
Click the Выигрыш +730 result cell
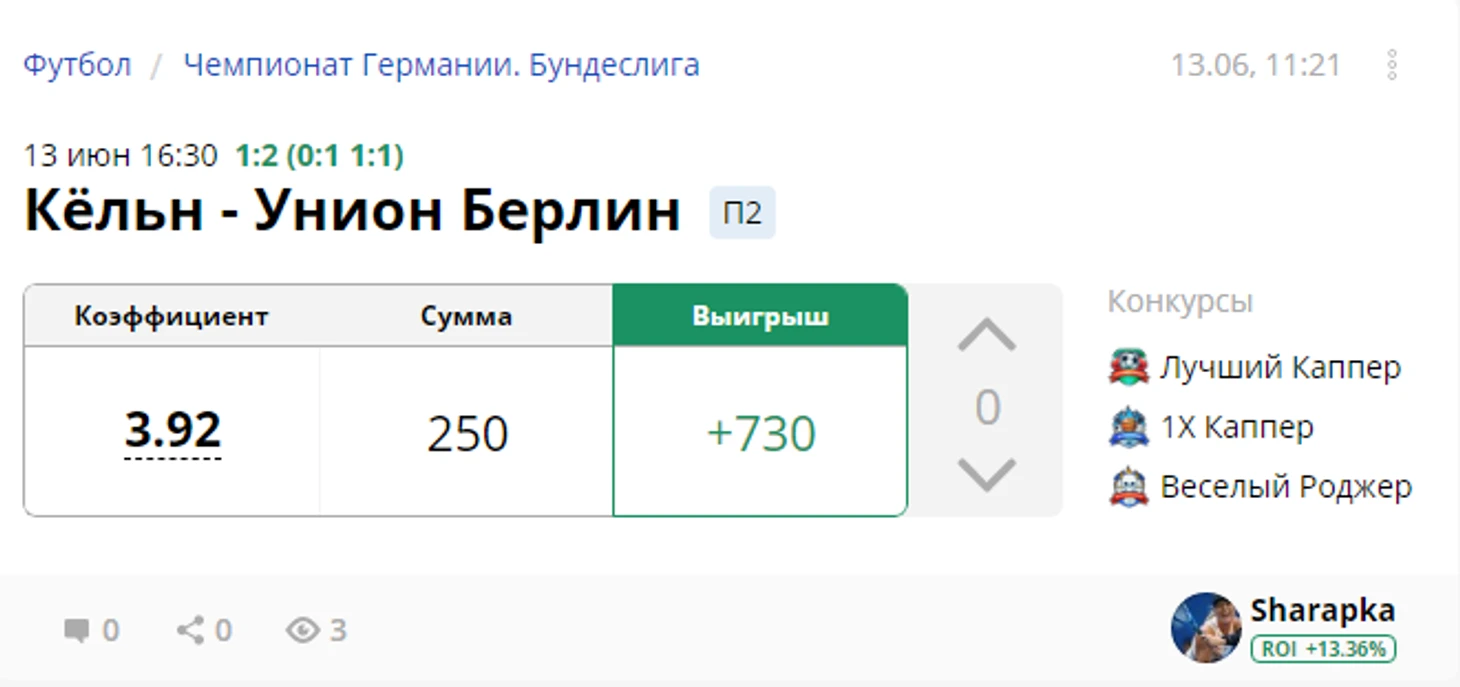click(760, 431)
